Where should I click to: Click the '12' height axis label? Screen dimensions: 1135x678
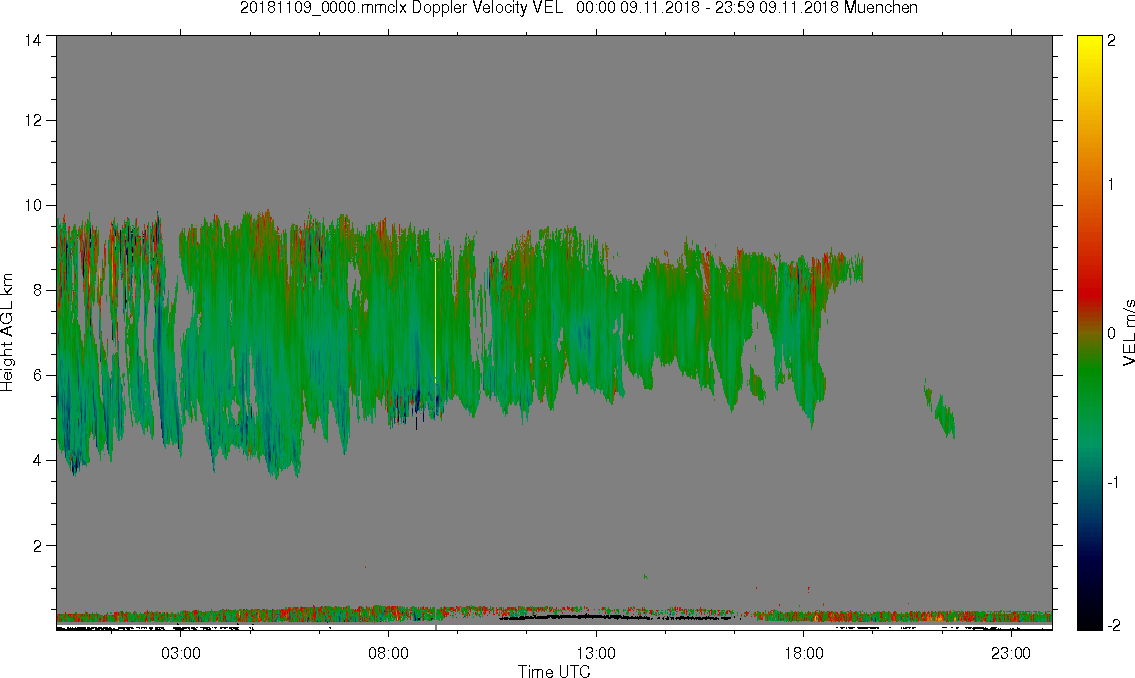tap(32, 120)
